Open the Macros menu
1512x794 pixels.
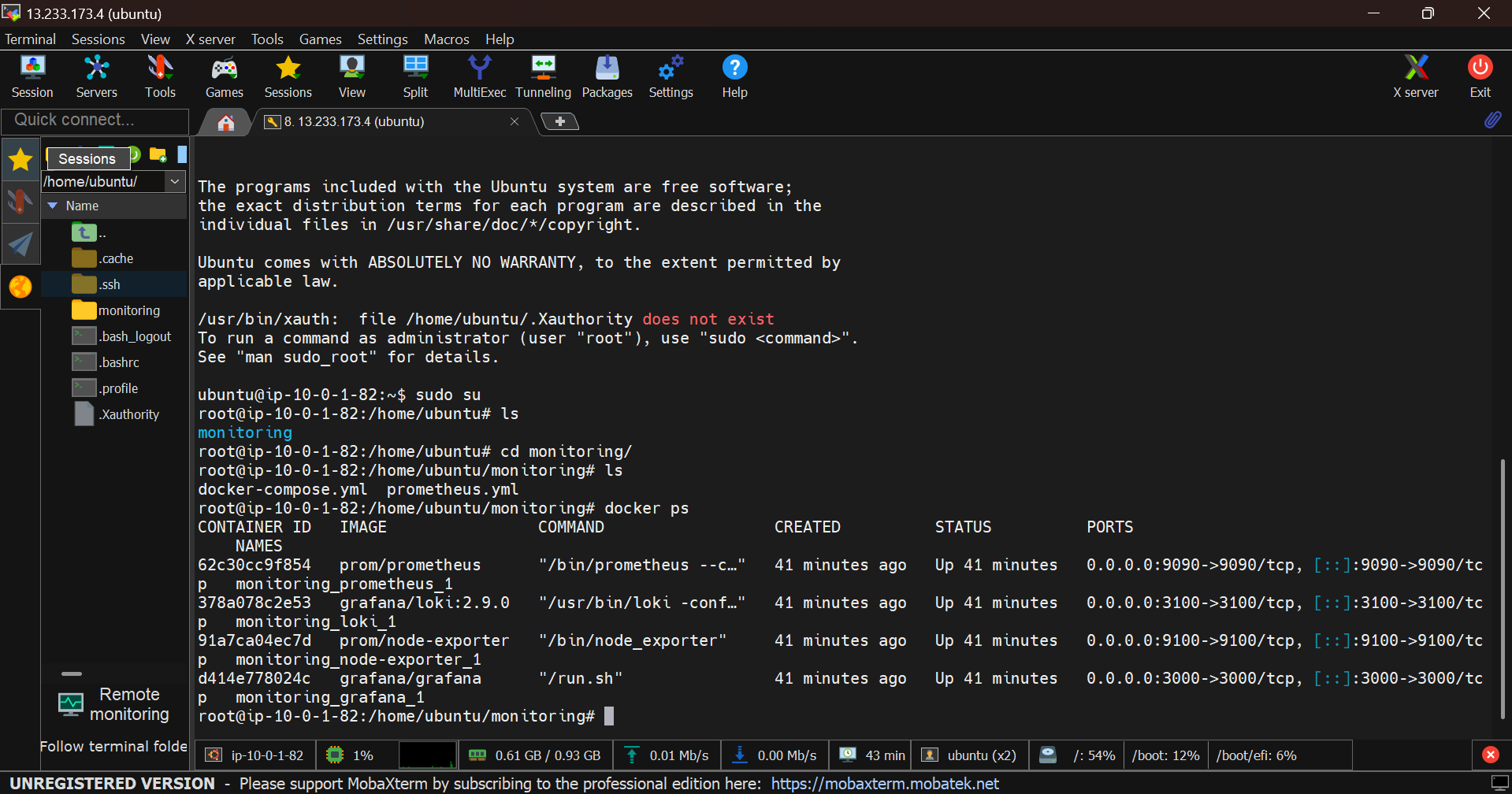pos(446,39)
